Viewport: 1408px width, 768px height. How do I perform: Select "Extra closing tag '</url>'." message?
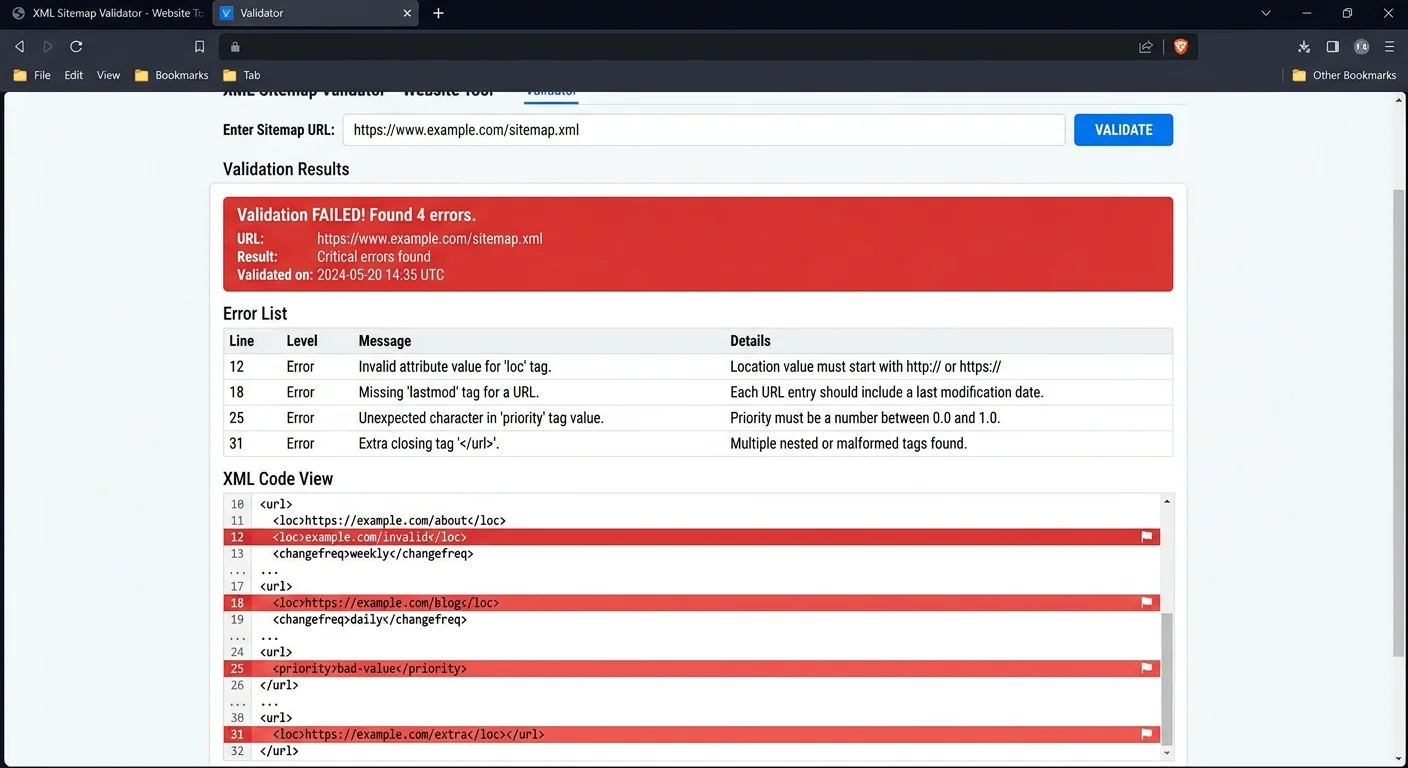(x=429, y=443)
